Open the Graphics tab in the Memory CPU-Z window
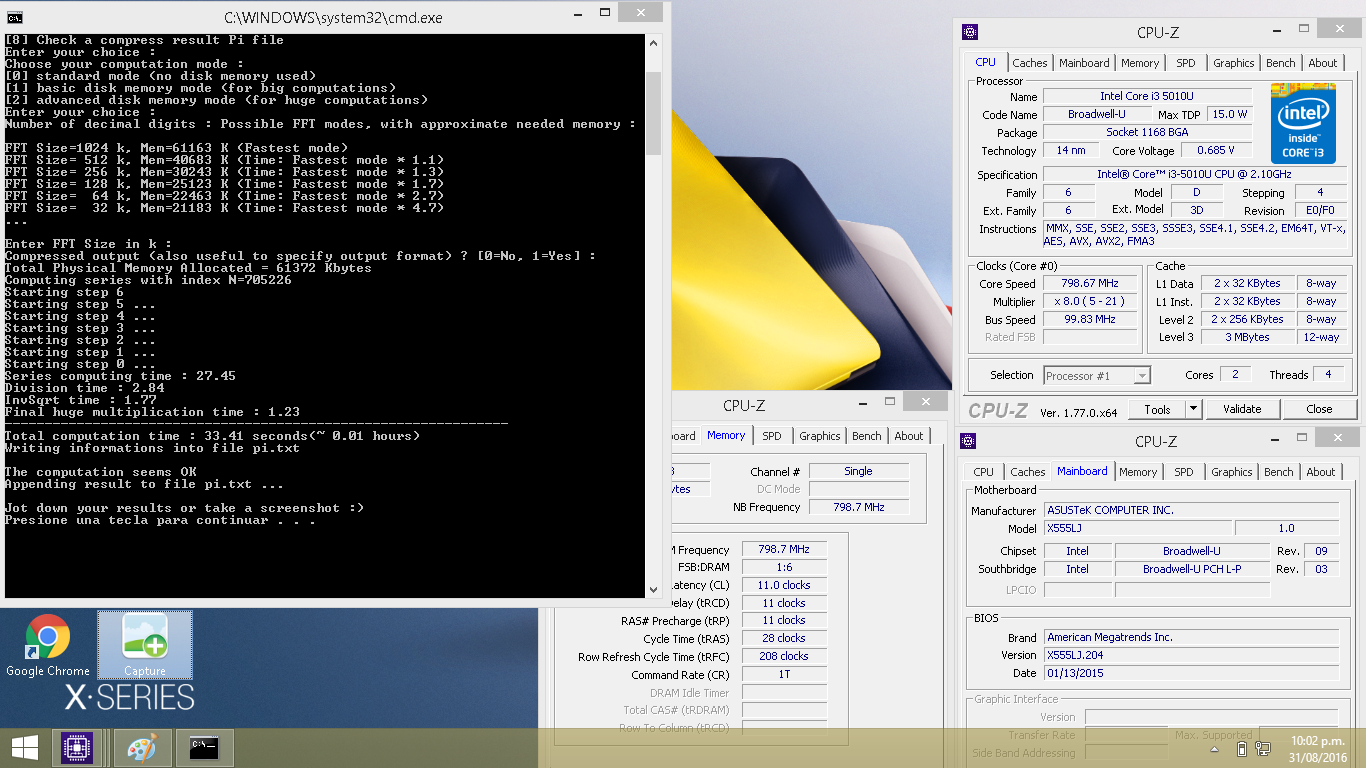 point(819,436)
